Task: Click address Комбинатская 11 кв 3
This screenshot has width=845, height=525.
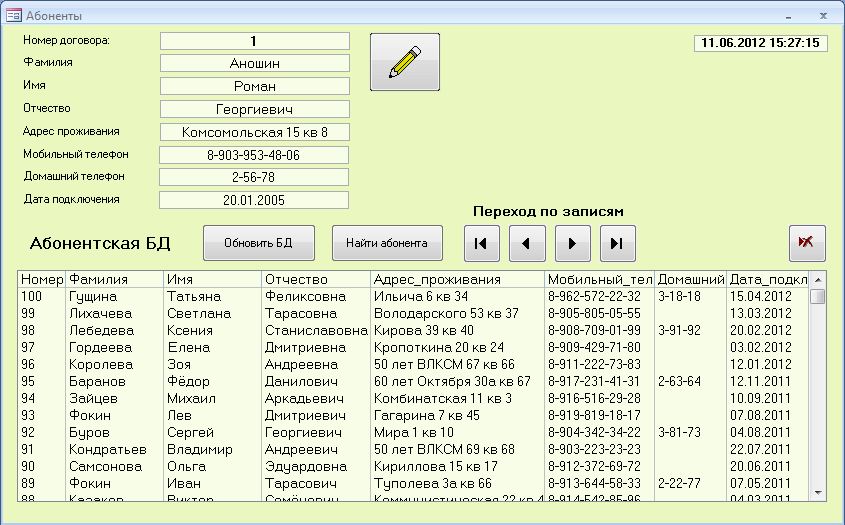Action: click(x=442, y=398)
